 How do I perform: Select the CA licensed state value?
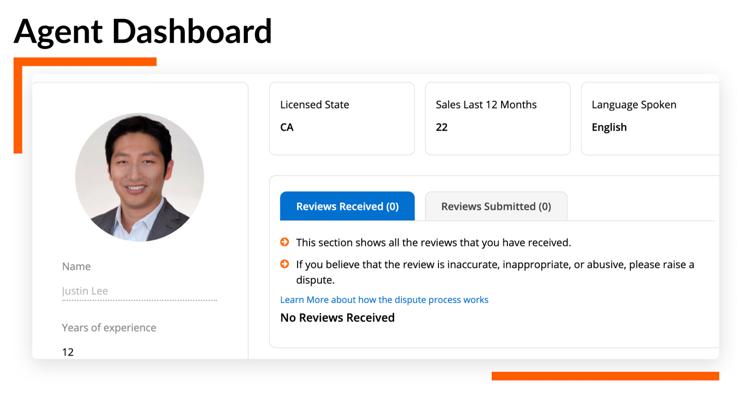(x=287, y=127)
